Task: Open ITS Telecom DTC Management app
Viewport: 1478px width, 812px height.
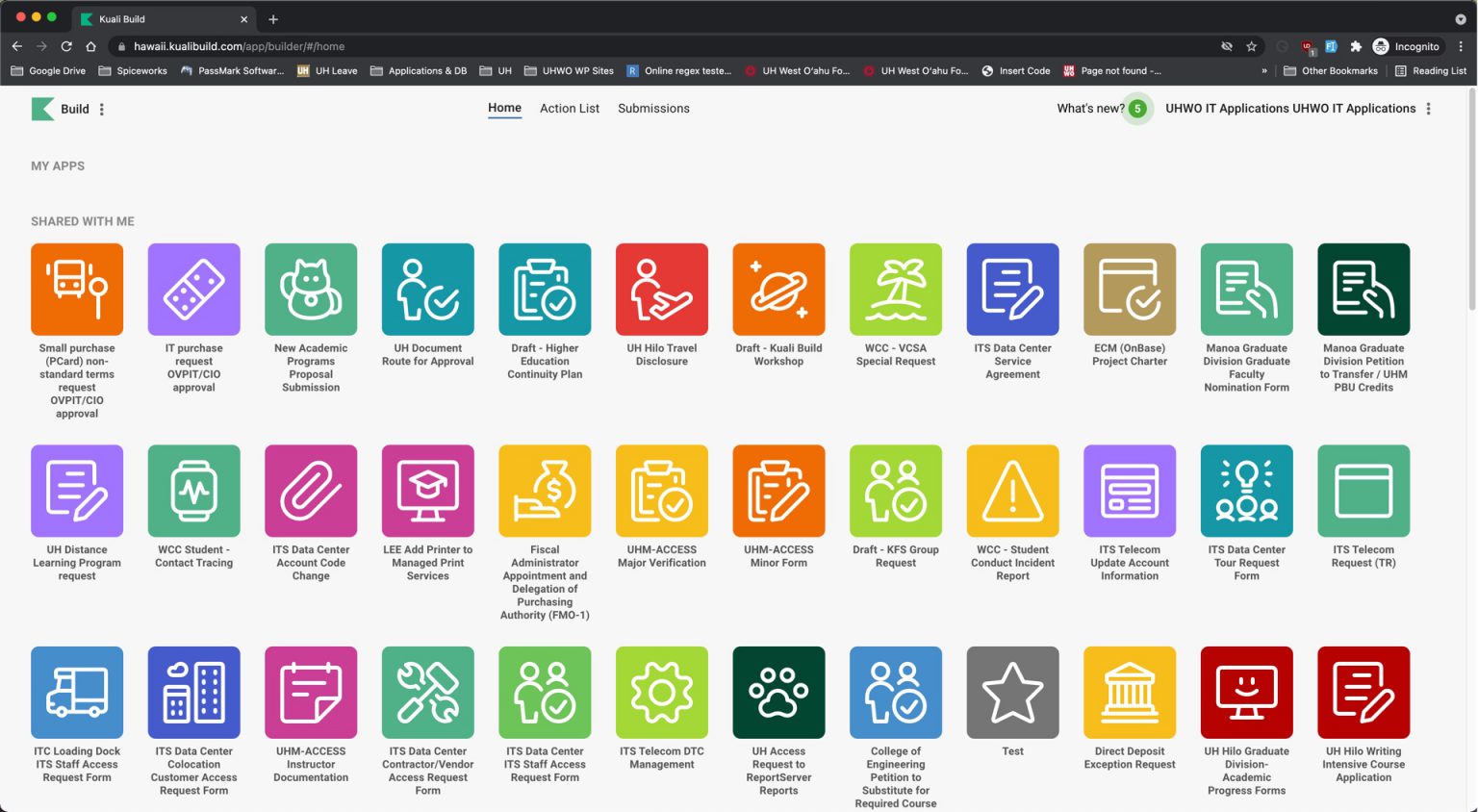Action: point(662,693)
